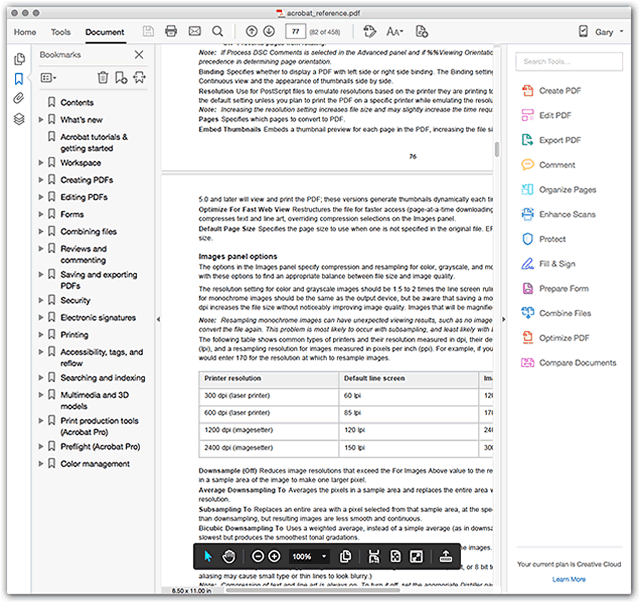Image resolution: width=640 pixels, height=603 pixels.
Task: Click the Print icon in toolbar
Action: pos(171,32)
